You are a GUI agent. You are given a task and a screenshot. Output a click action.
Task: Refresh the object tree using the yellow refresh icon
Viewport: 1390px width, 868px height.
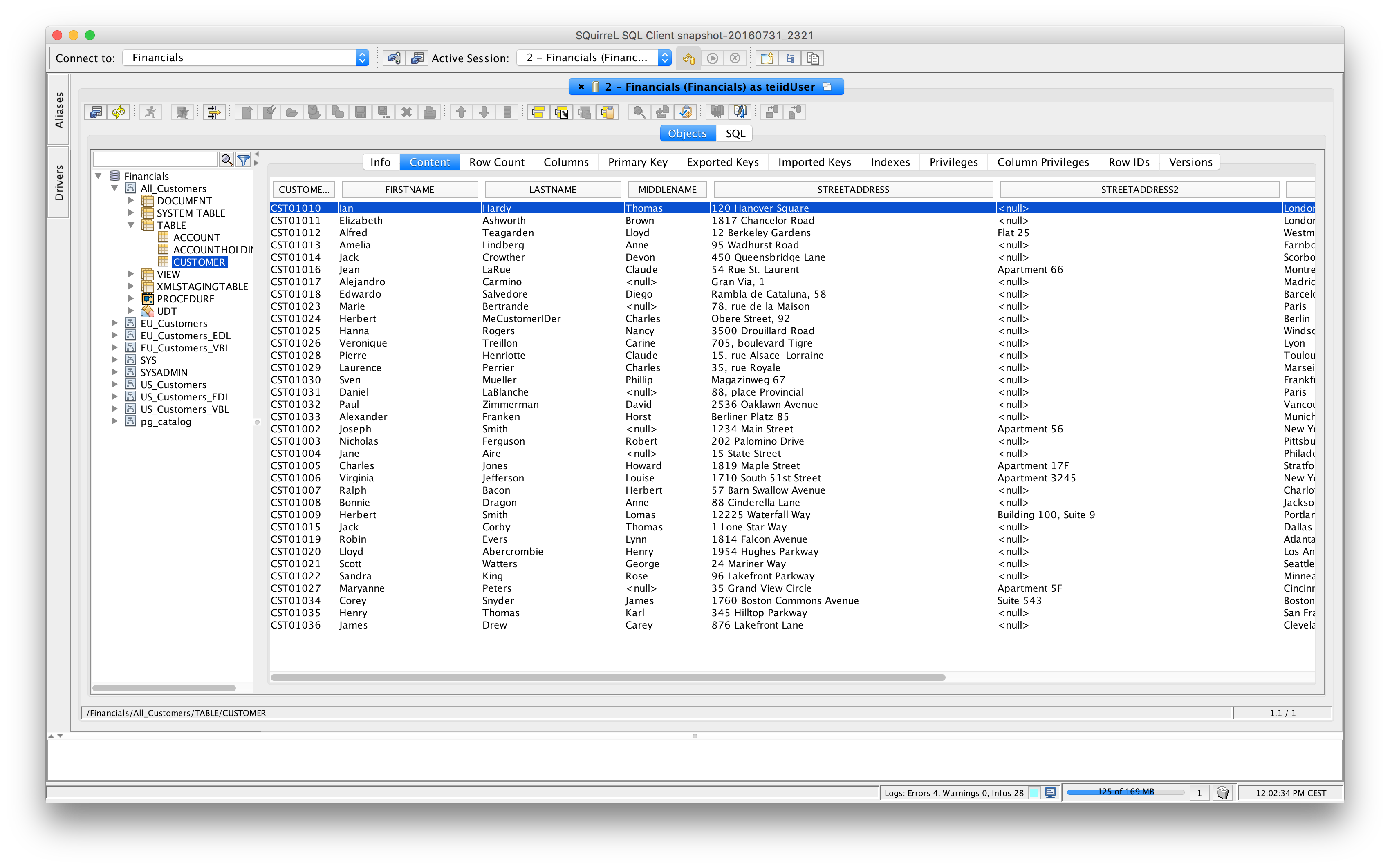pyautogui.click(x=119, y=112)
